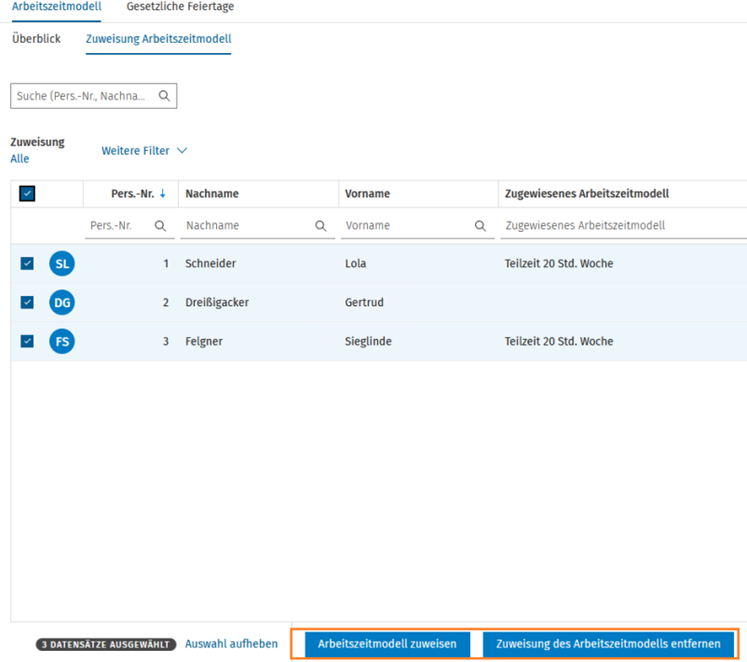
Task: Switch to the Gesetzliche Feiertage tab
Action: pos(180,7)
